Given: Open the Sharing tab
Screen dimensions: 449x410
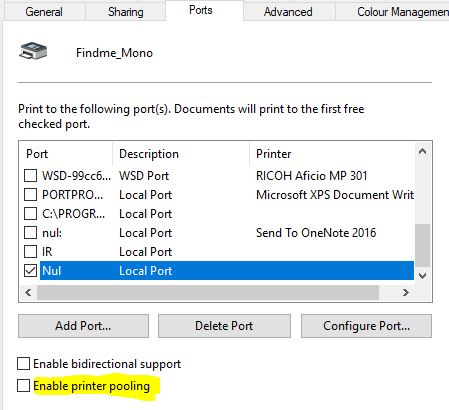Looking at the screenshot, I should tap(126, 12).
